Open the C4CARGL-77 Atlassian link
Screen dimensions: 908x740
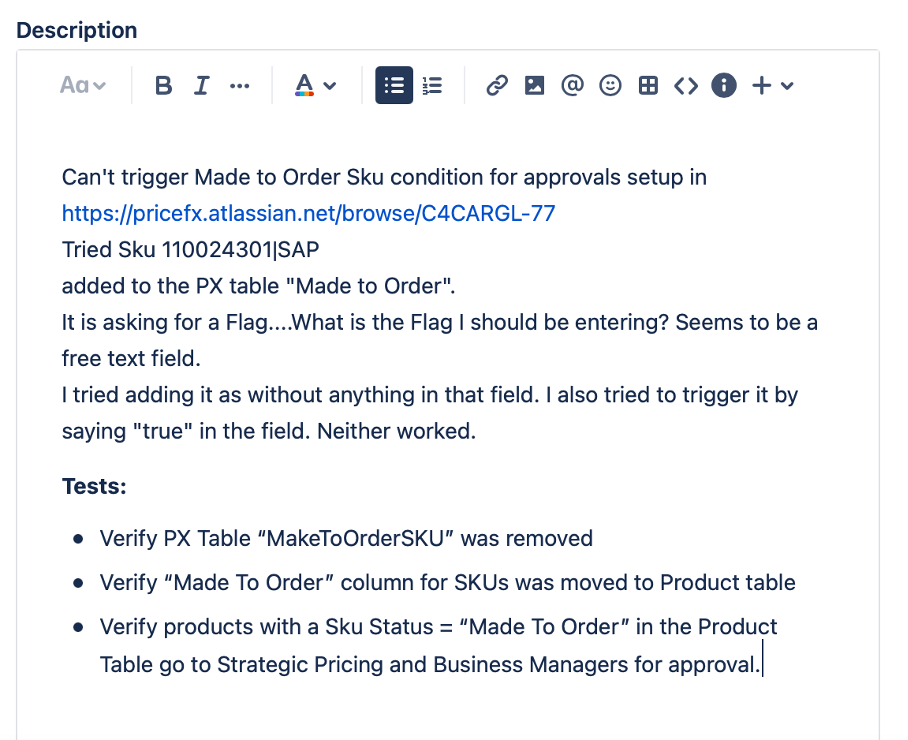(308, 213)
